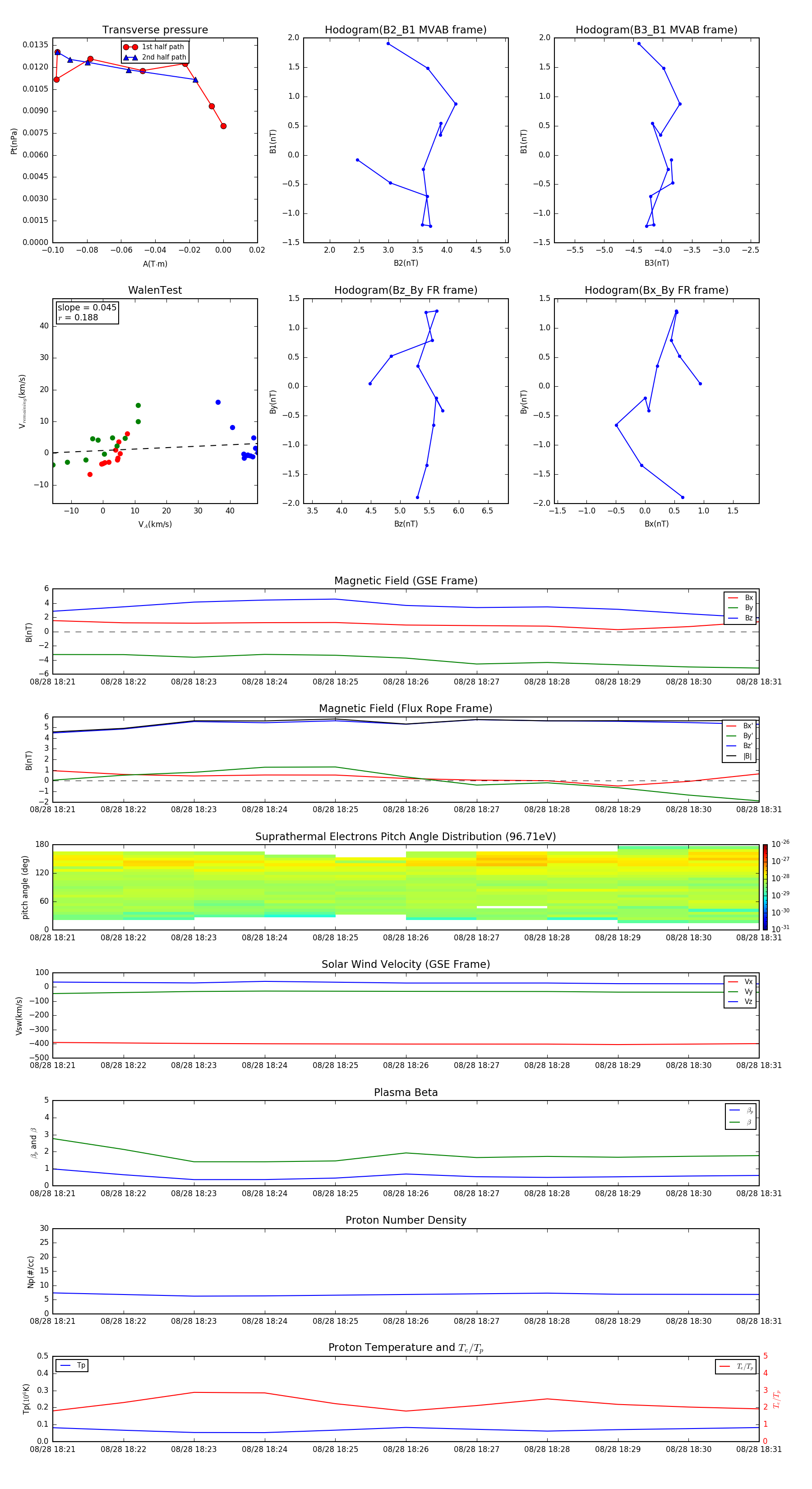This screenshot has width=812, height=1489.
Task: Click the "Magnetic Field (GSE Frame)" title
Action: [x=406, y=581]
